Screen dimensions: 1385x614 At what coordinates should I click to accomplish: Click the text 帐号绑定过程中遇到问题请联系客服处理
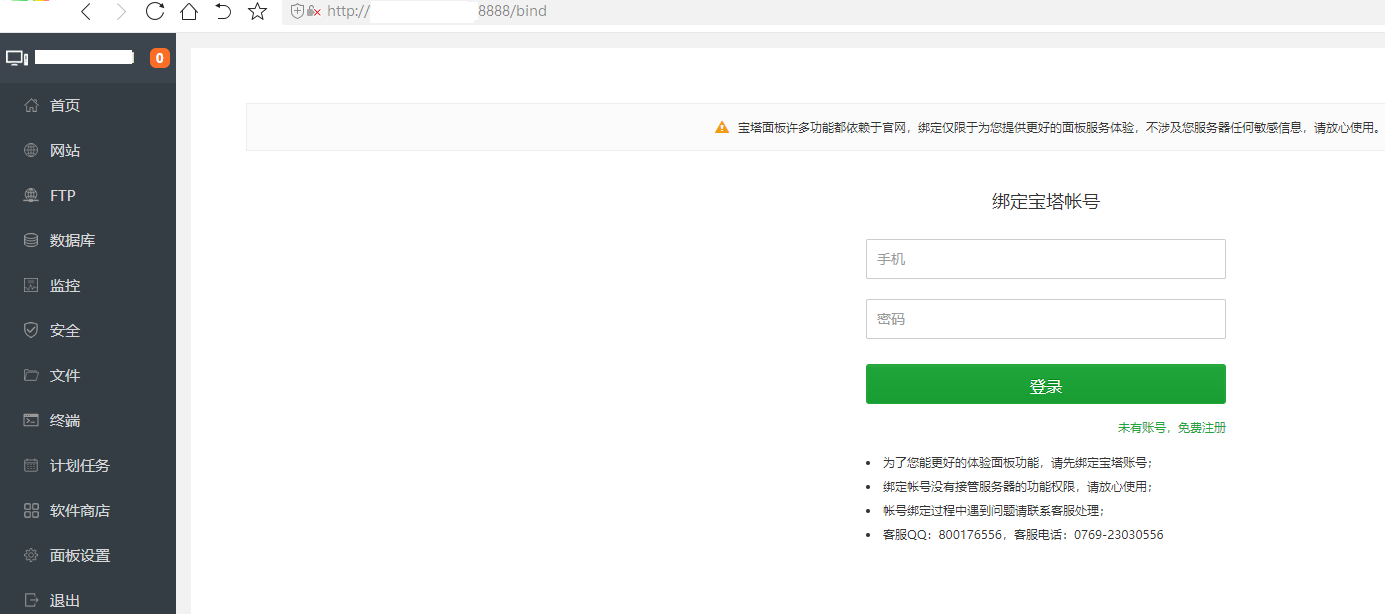[x=994, y=511]
